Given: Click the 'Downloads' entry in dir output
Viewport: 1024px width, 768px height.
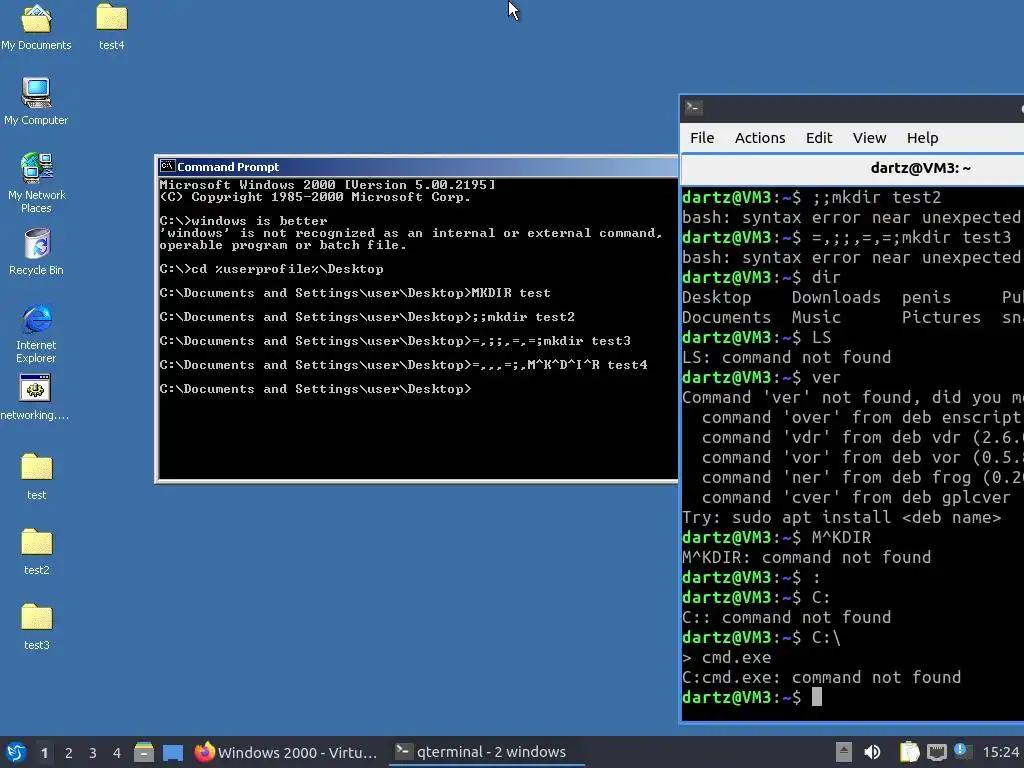Looking at the screenshot, I should point(836,297).
